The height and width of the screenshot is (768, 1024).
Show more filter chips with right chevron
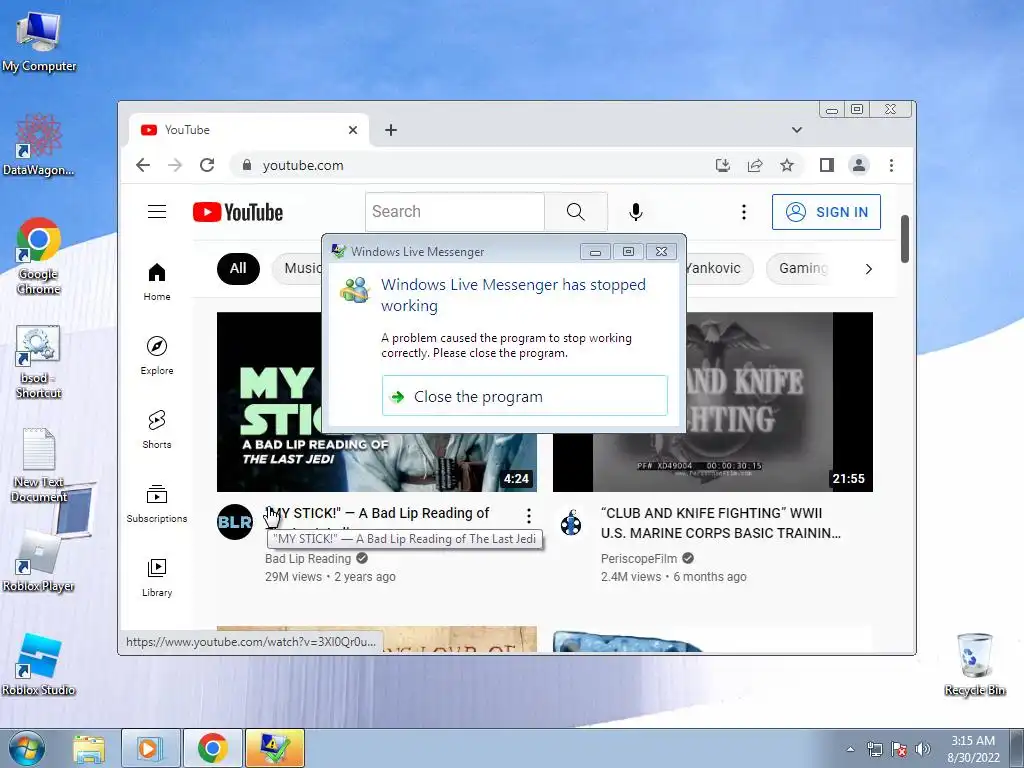tap(869, 269)
